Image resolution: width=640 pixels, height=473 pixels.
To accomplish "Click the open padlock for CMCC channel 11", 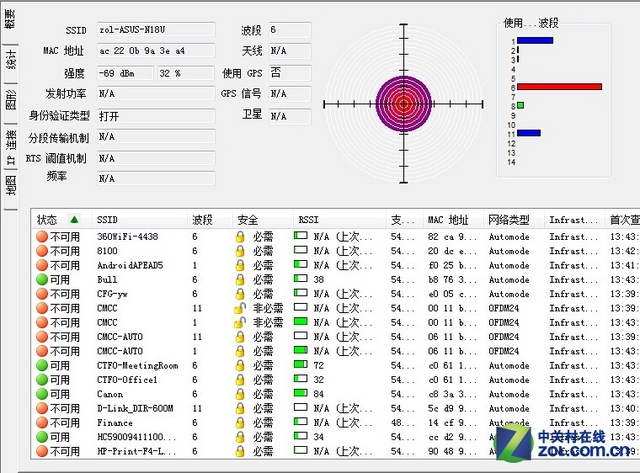I will point(240,308).
